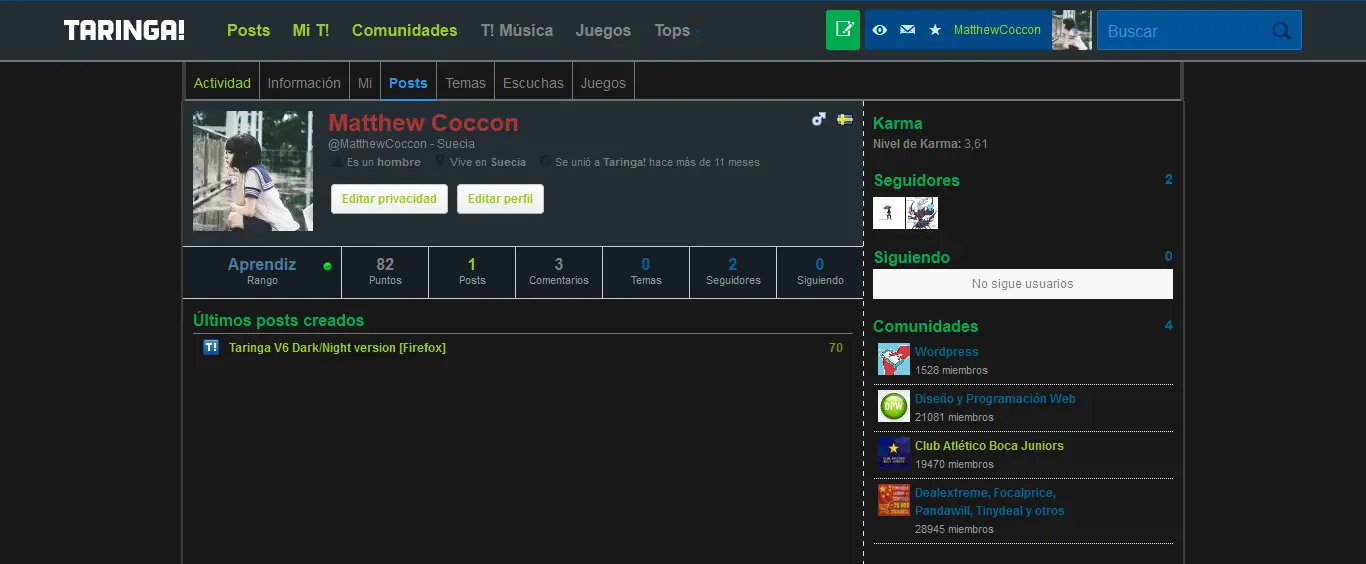Click 'Vive en Suecia' text
The height and width of the screenshot is (564, 1366).
coord(487,162)
